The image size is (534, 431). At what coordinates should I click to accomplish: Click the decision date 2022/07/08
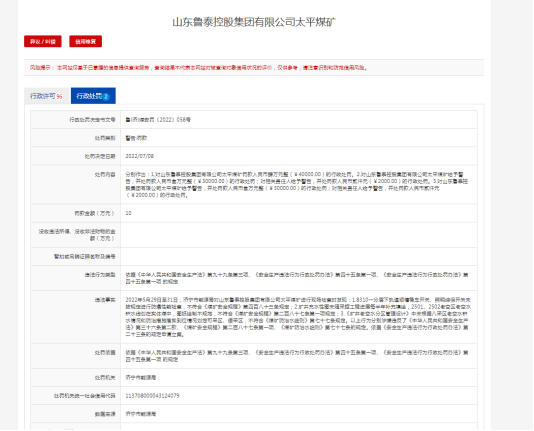pyautogui.click(x=140, y=156)
